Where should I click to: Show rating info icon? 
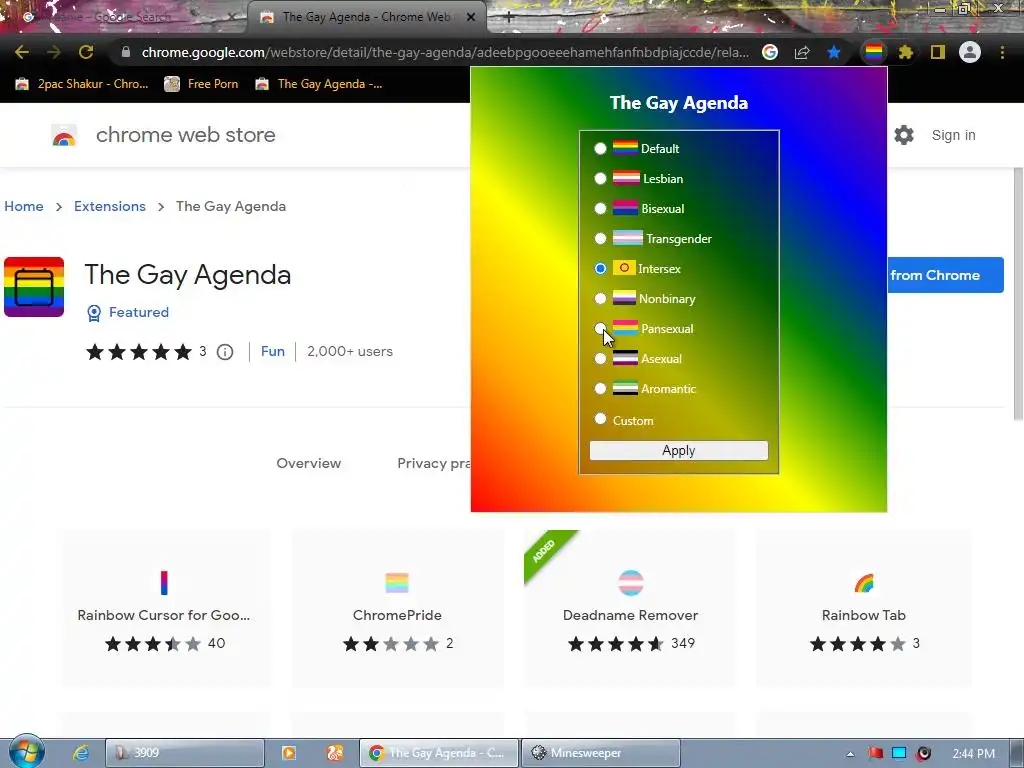[225, 352]
